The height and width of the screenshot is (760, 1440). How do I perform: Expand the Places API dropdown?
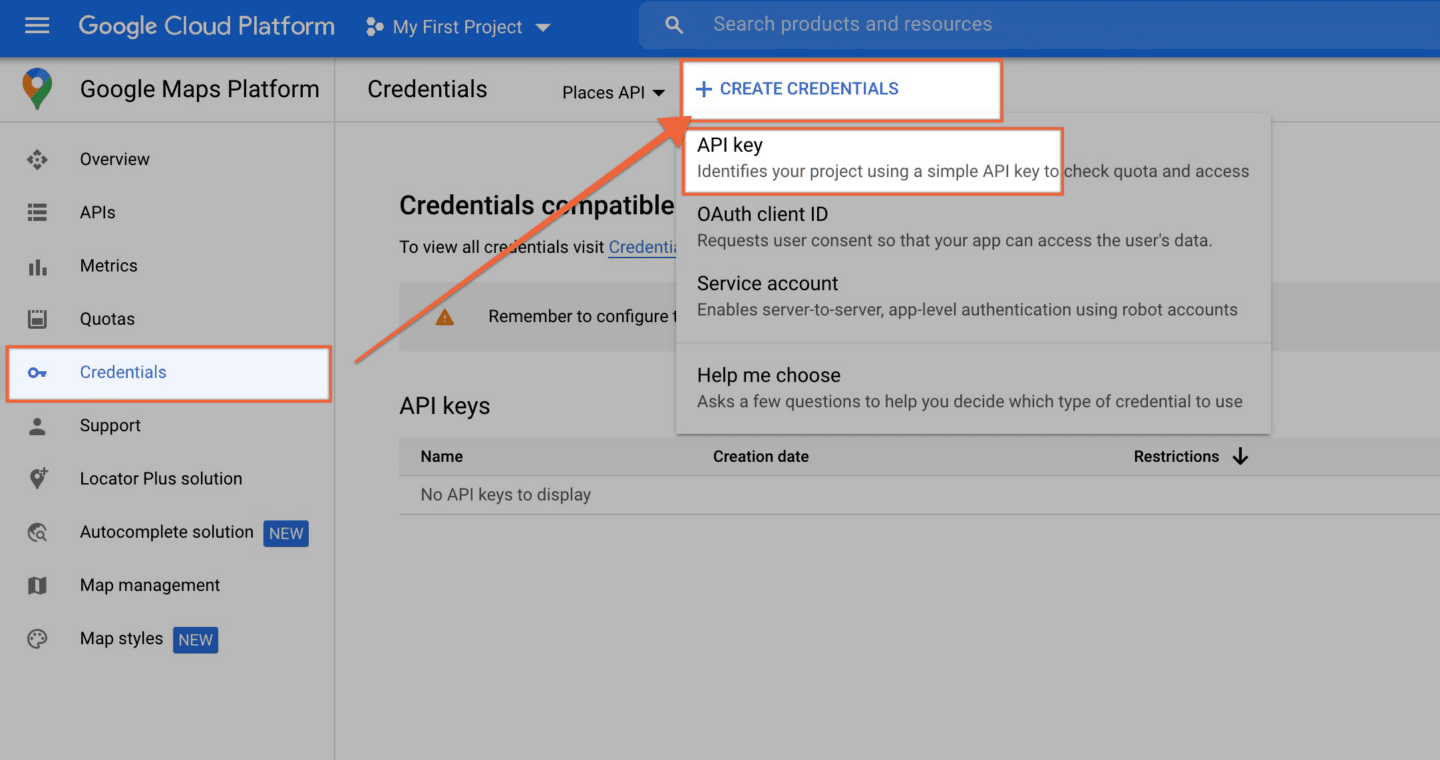613,92
